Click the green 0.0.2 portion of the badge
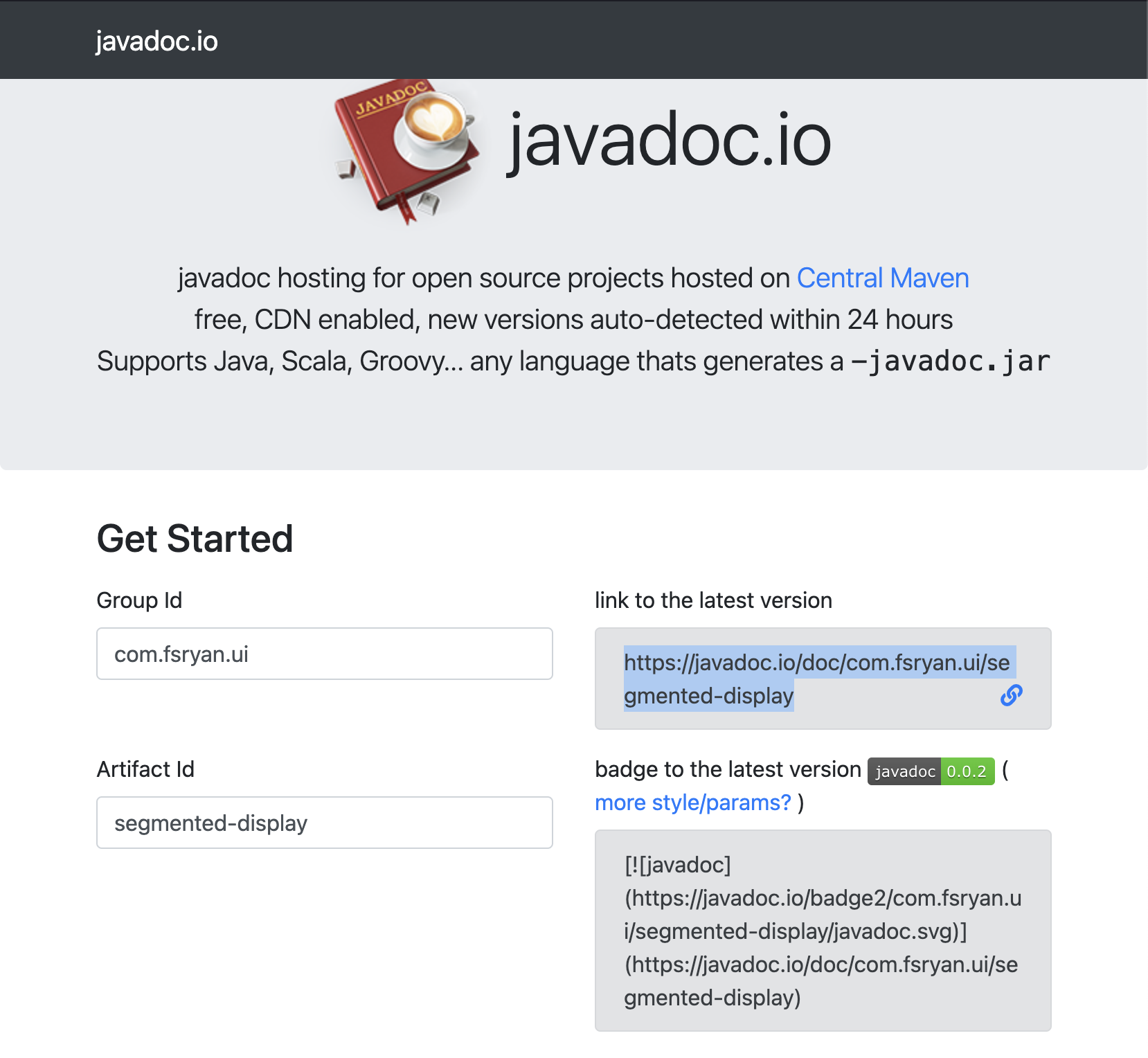This screenshot has width=1148, height=1058. [x=967, y=771]
